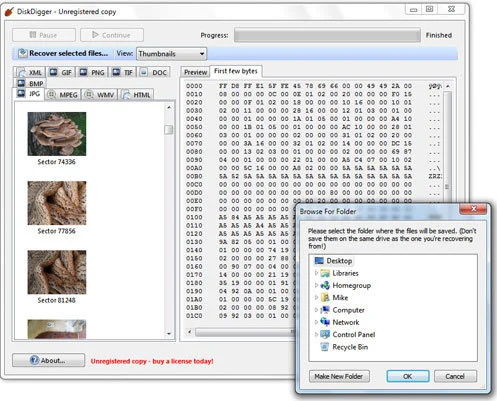Click the Recover selected files icon
Viewport: 497px width, 401px height.
click(23, 53)
